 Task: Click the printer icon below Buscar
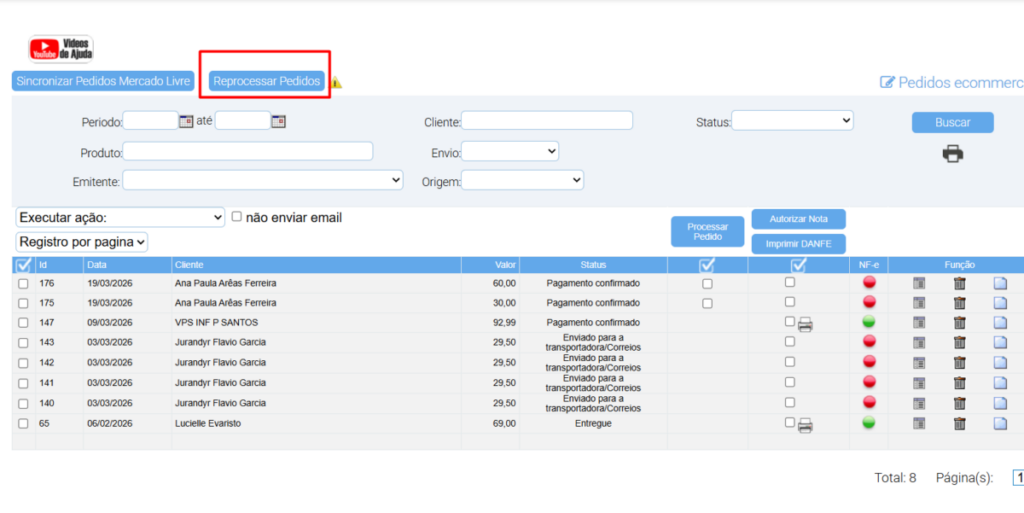click(x=952, y=154)
